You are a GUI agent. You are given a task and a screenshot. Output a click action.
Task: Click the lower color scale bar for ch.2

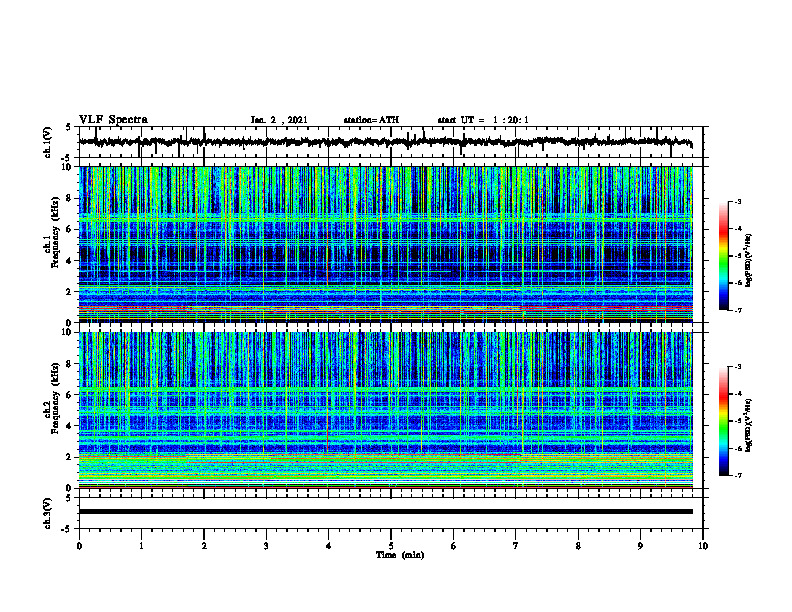pyautogui.click(x=723, y=421)
